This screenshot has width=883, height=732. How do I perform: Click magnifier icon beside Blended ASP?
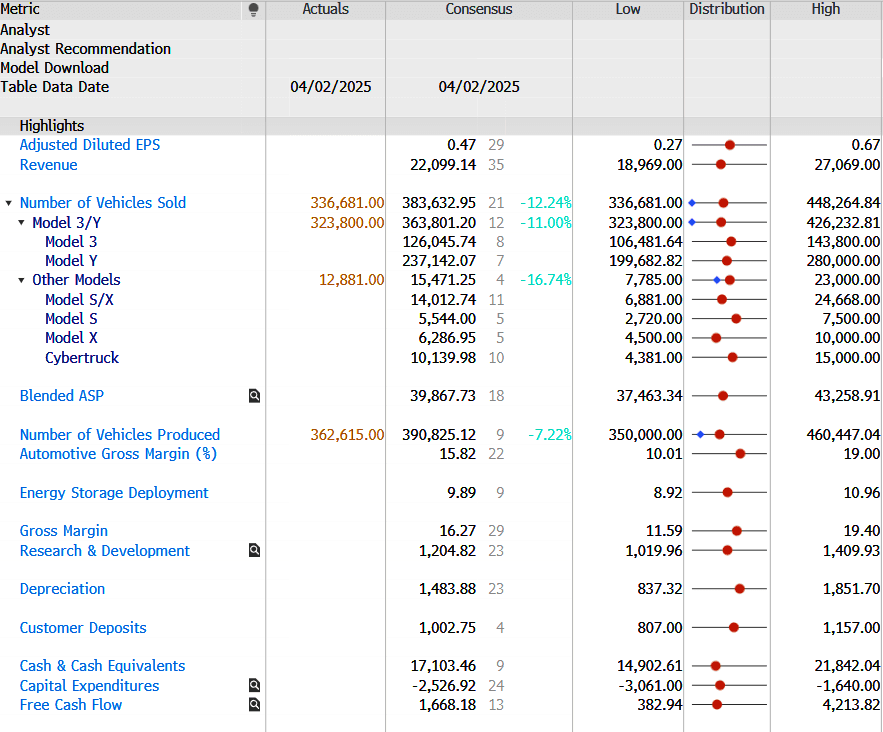tap(254, 396)
